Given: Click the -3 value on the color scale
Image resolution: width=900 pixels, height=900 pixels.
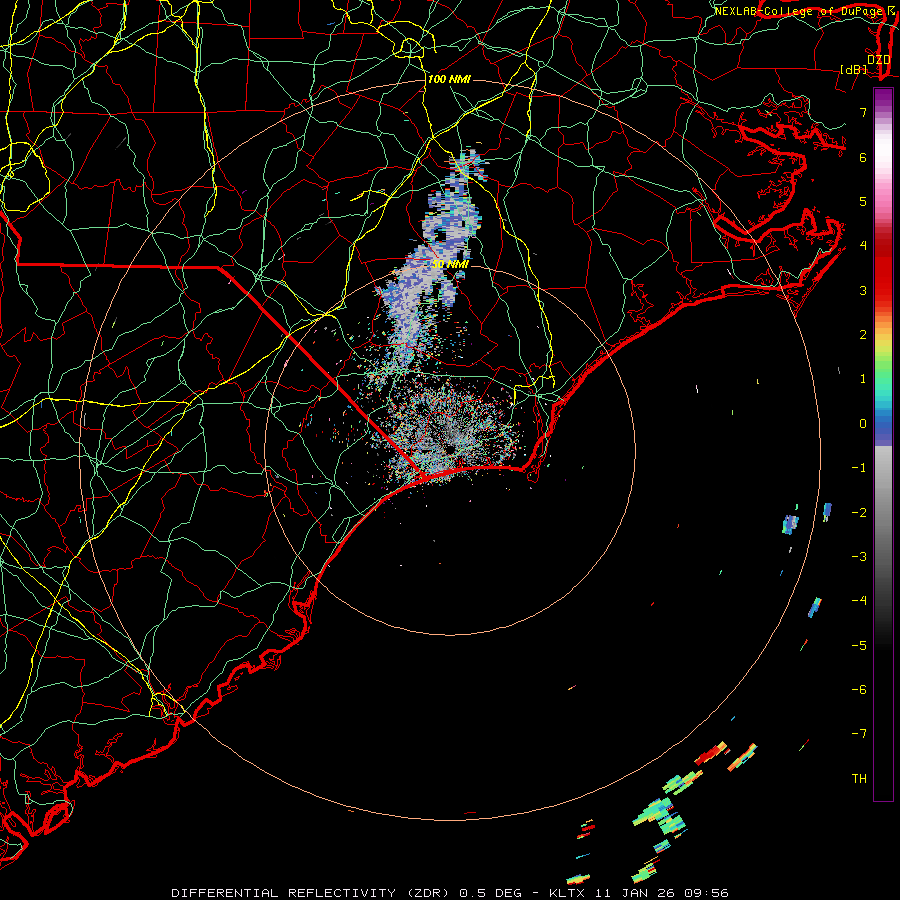Looking at the screenshot, I should [859, 557].
